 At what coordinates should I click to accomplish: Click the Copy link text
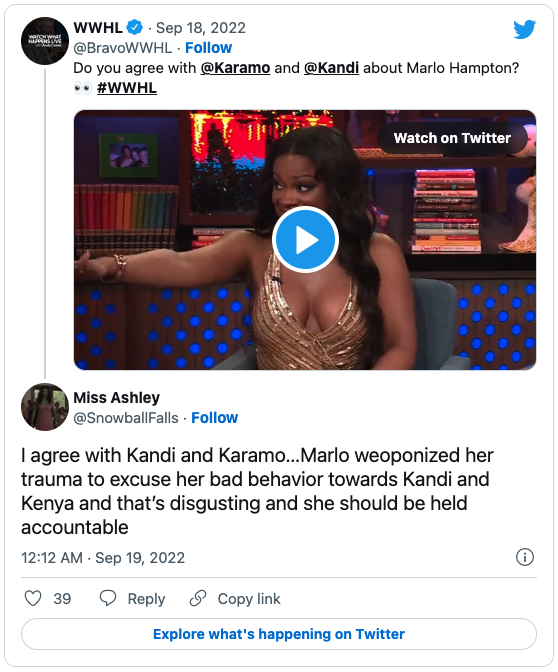[x=249, y=599]
